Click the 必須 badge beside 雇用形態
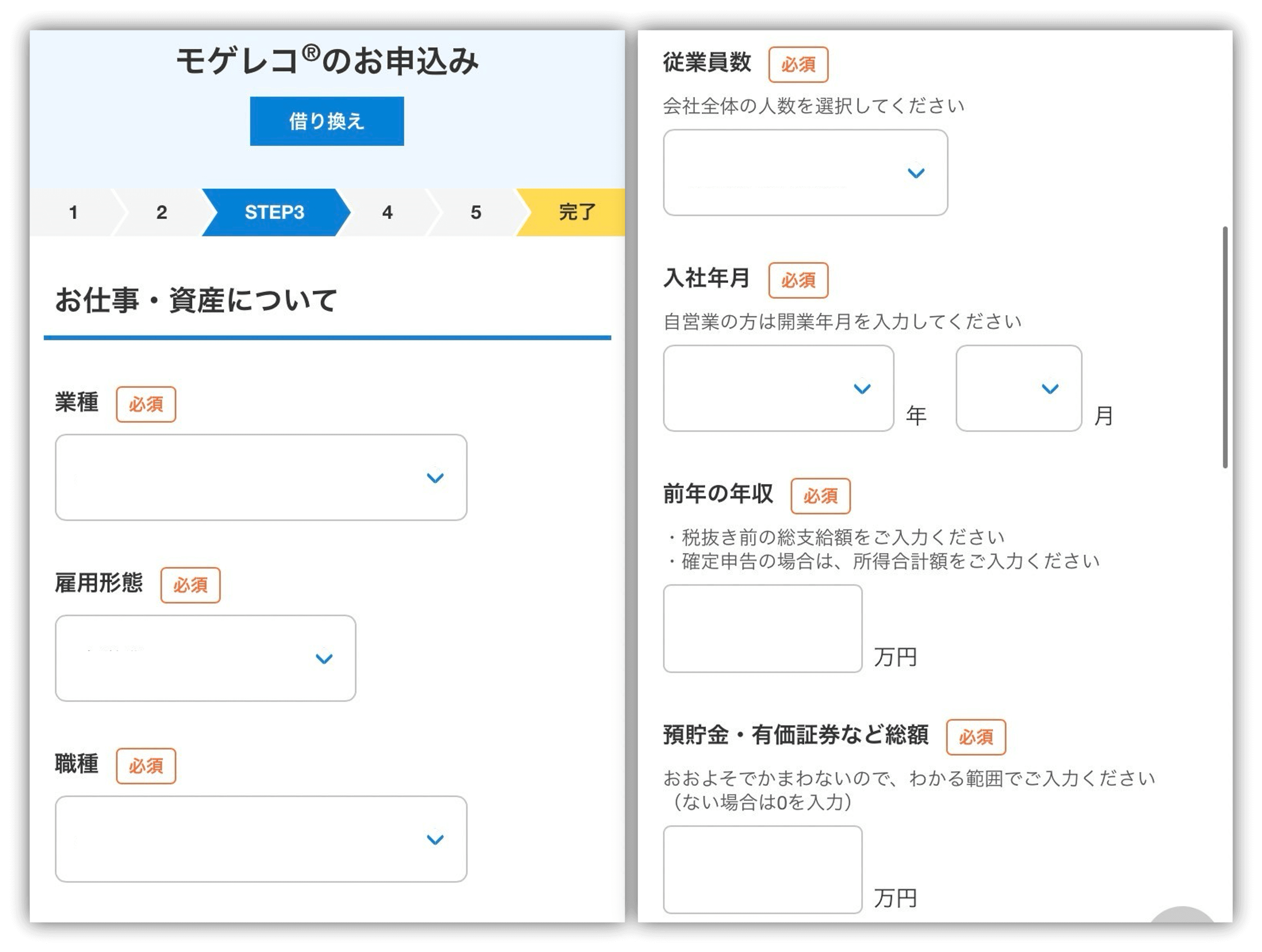The image size is (1262, 952). point(191,585)
